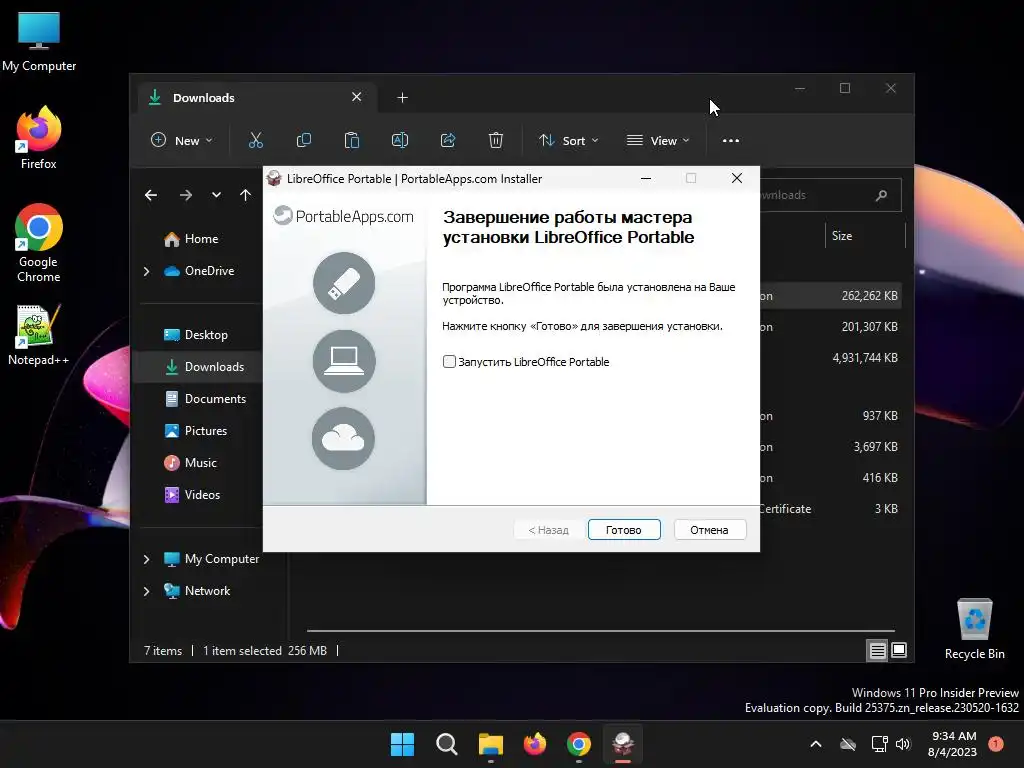Click Chrome icon on taskbar

coord(579,744)
